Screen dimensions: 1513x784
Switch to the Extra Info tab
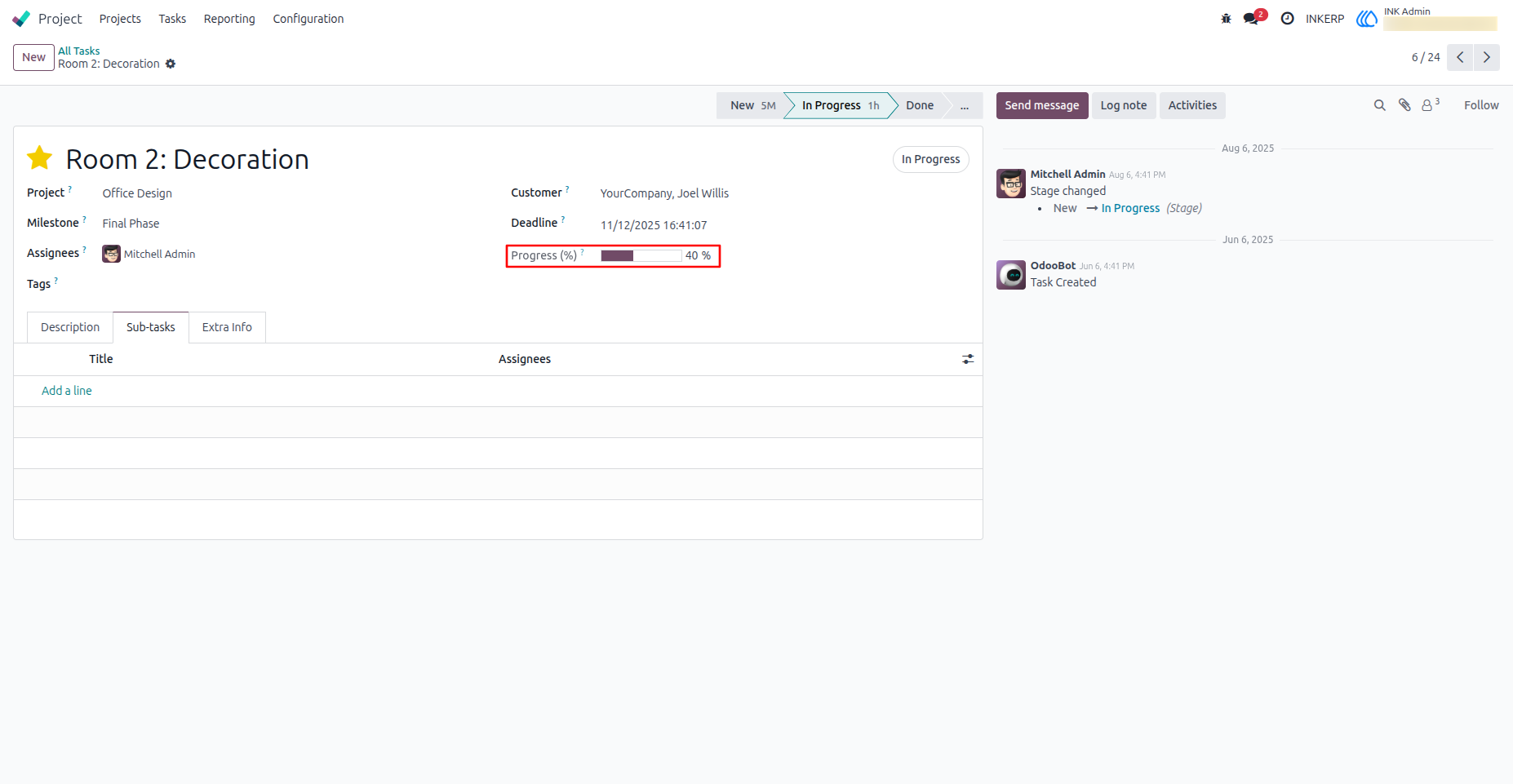(x=227, y=327)
